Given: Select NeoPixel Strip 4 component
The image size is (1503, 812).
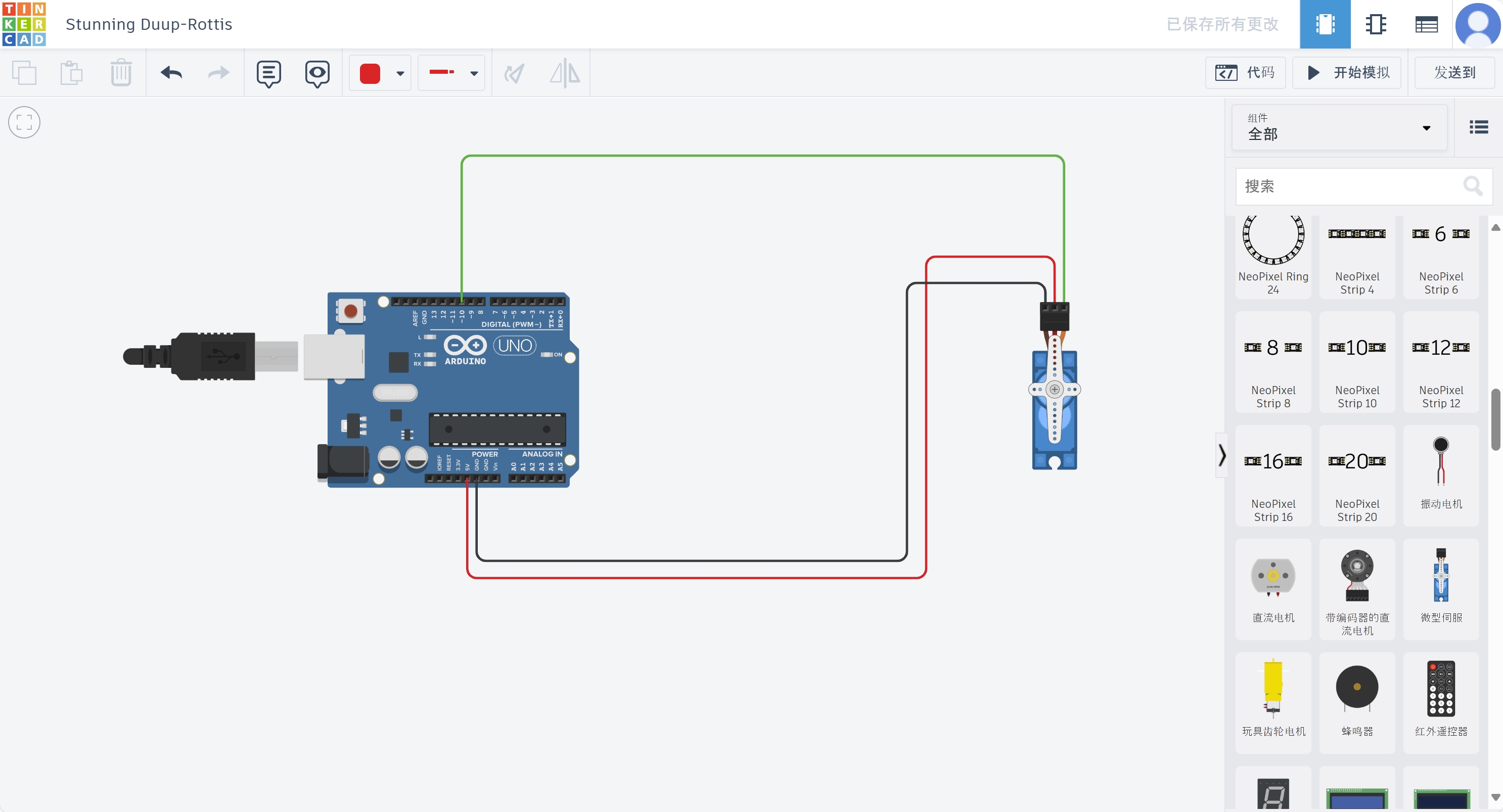Looking at the screenshot, I should point(1357,257).
